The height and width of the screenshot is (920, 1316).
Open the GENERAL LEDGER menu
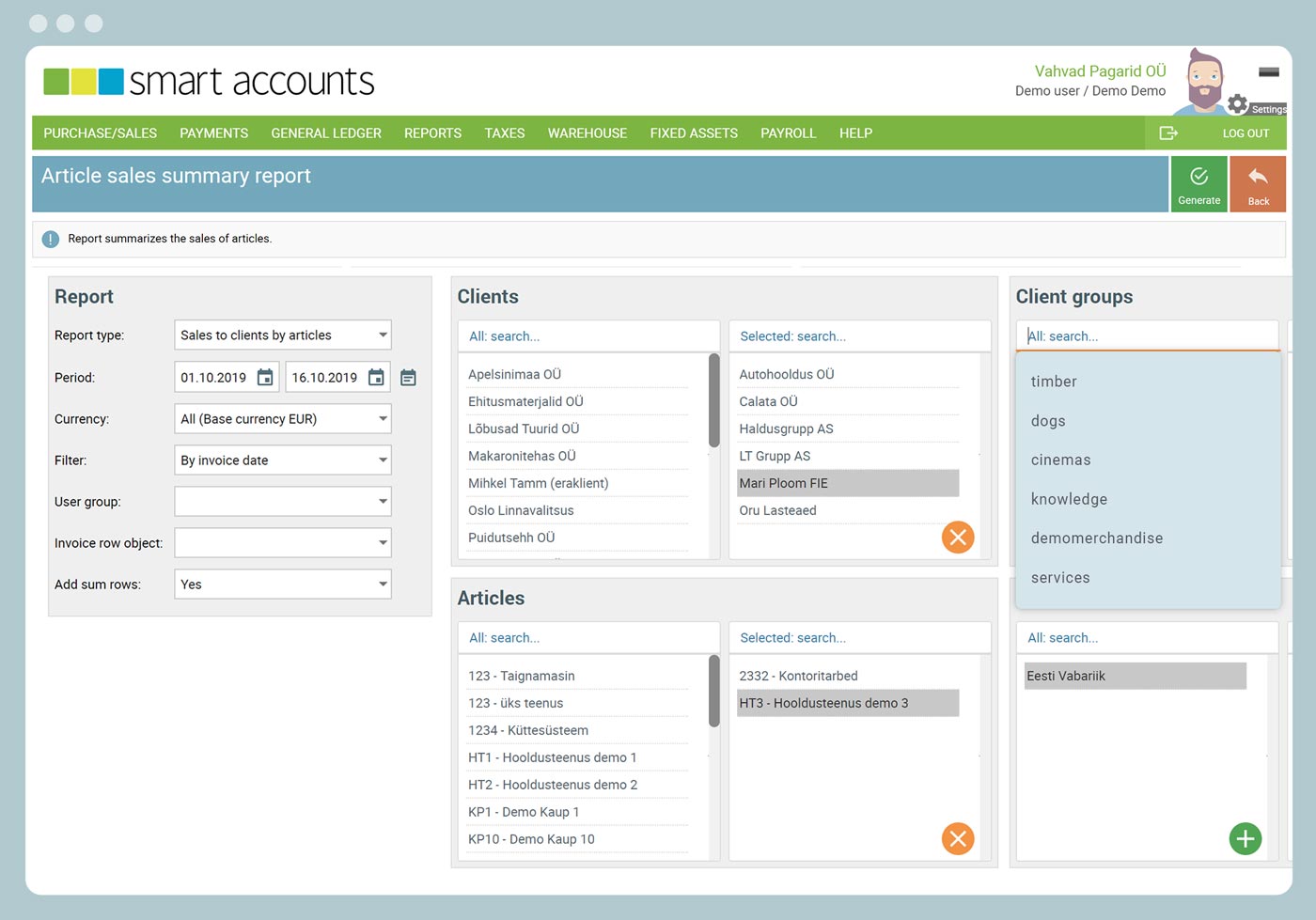coord(326,133)
